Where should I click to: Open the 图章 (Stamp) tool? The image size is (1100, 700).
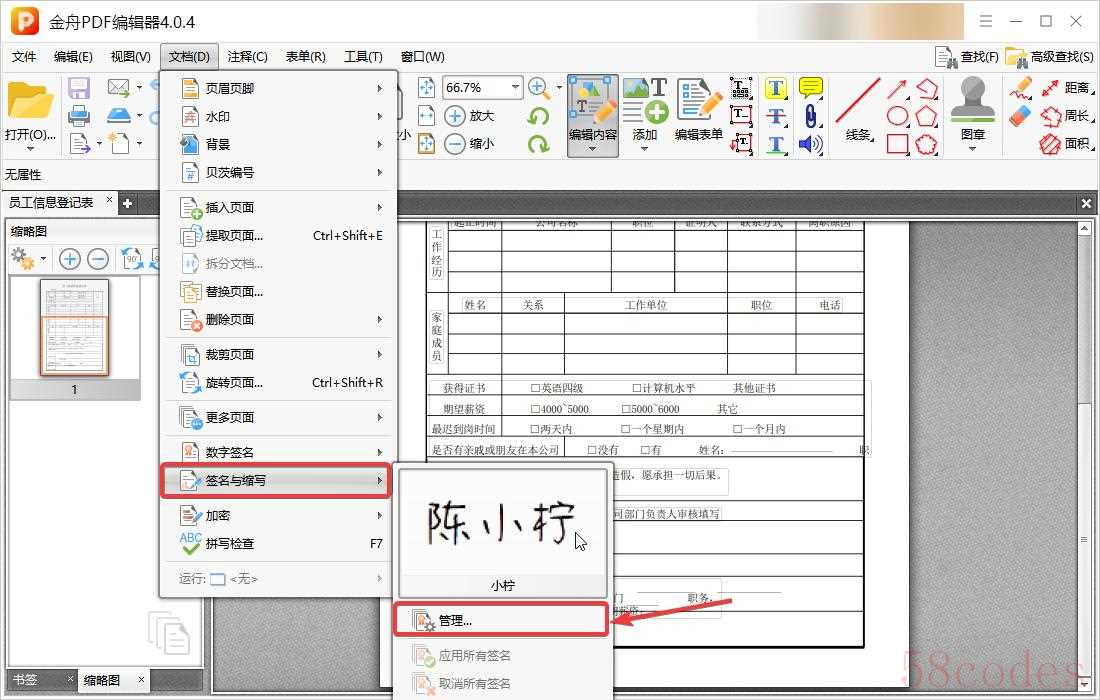click(x=972, y=112)
